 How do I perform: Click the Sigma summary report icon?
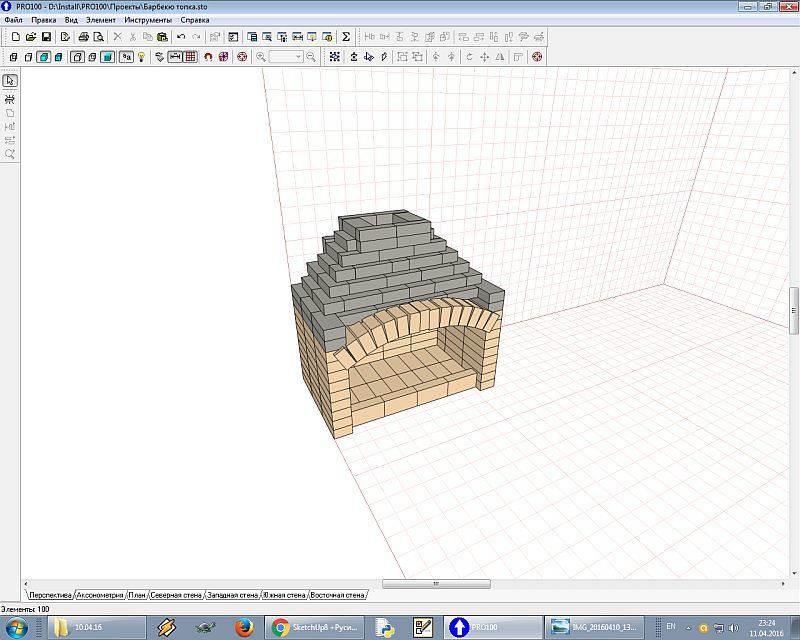tap(346, 37)
